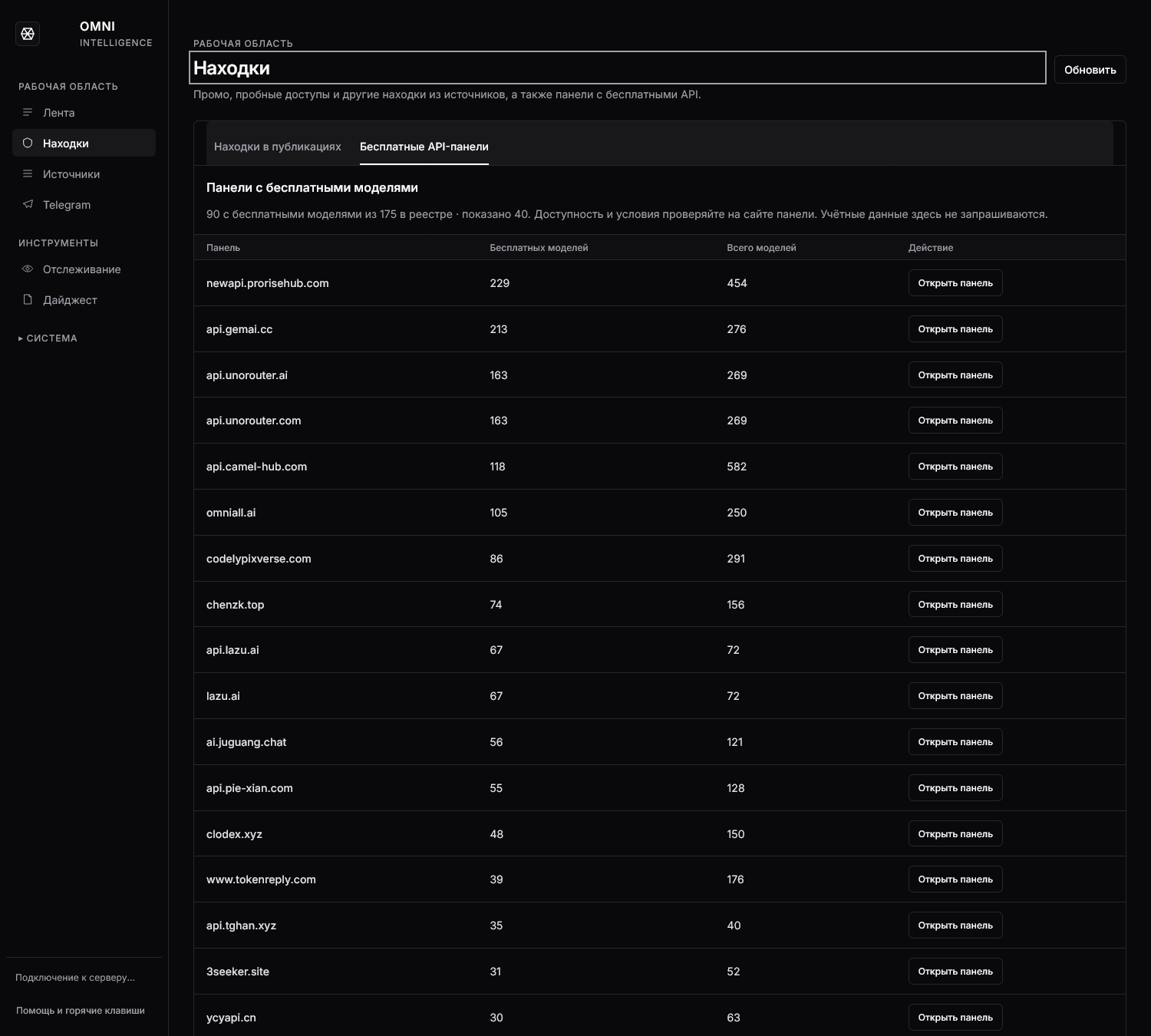Expand the СИСТЕМА section in sidebar
Viewport: 1151px width, 1036px height.
pyautogui.click(x=48, y=338)
